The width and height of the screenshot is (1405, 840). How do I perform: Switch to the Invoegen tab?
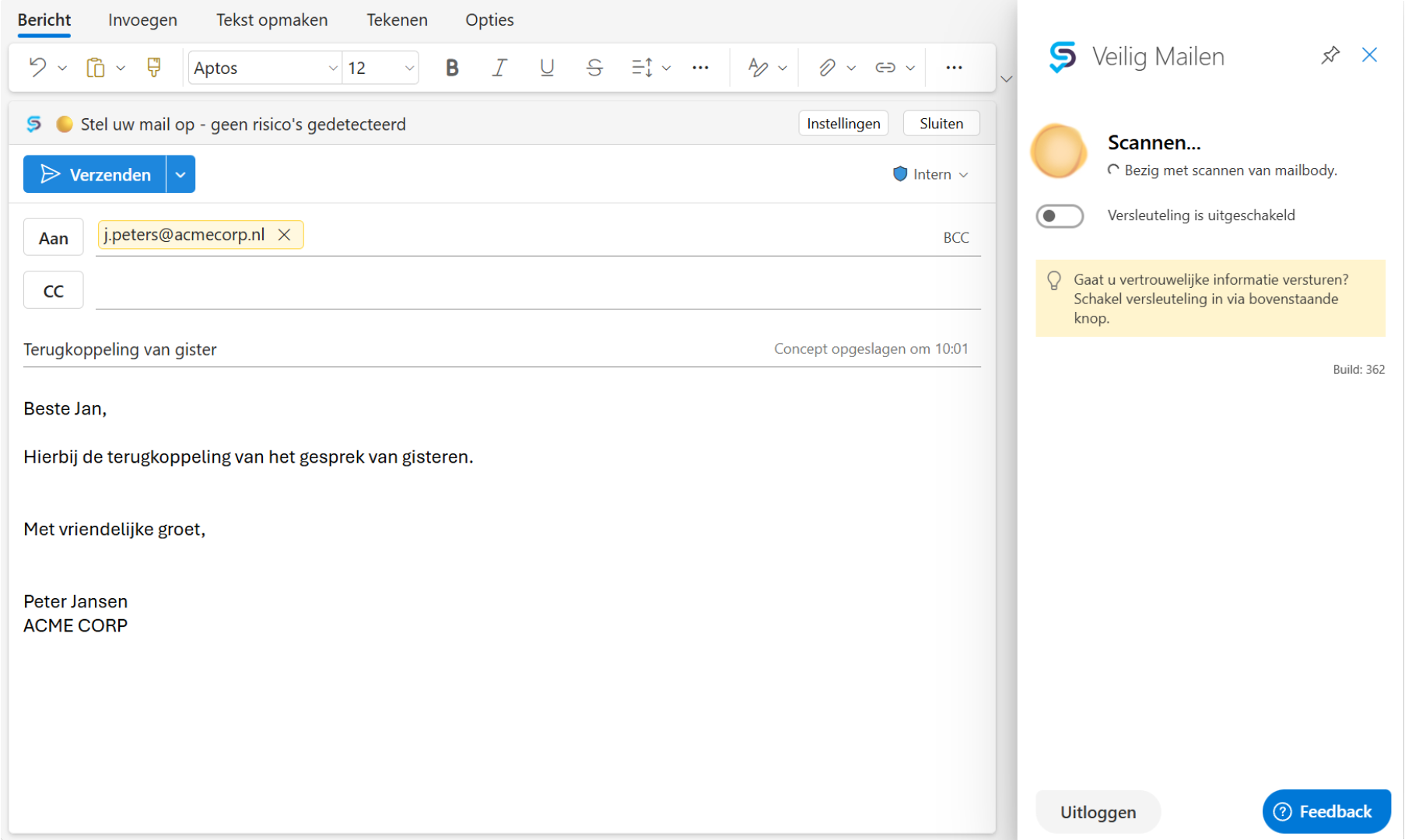click(142, 19)
